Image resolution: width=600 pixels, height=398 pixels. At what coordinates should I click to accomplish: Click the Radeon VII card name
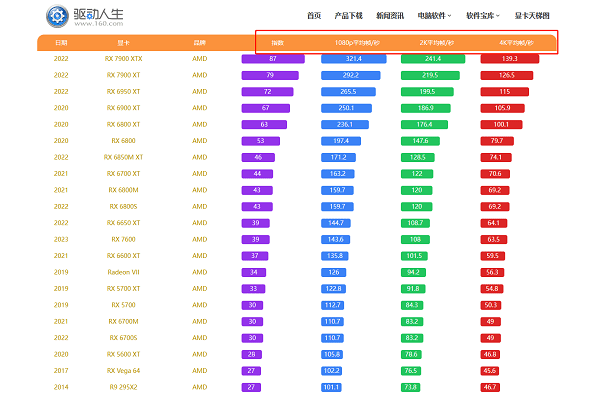[123, 272]
